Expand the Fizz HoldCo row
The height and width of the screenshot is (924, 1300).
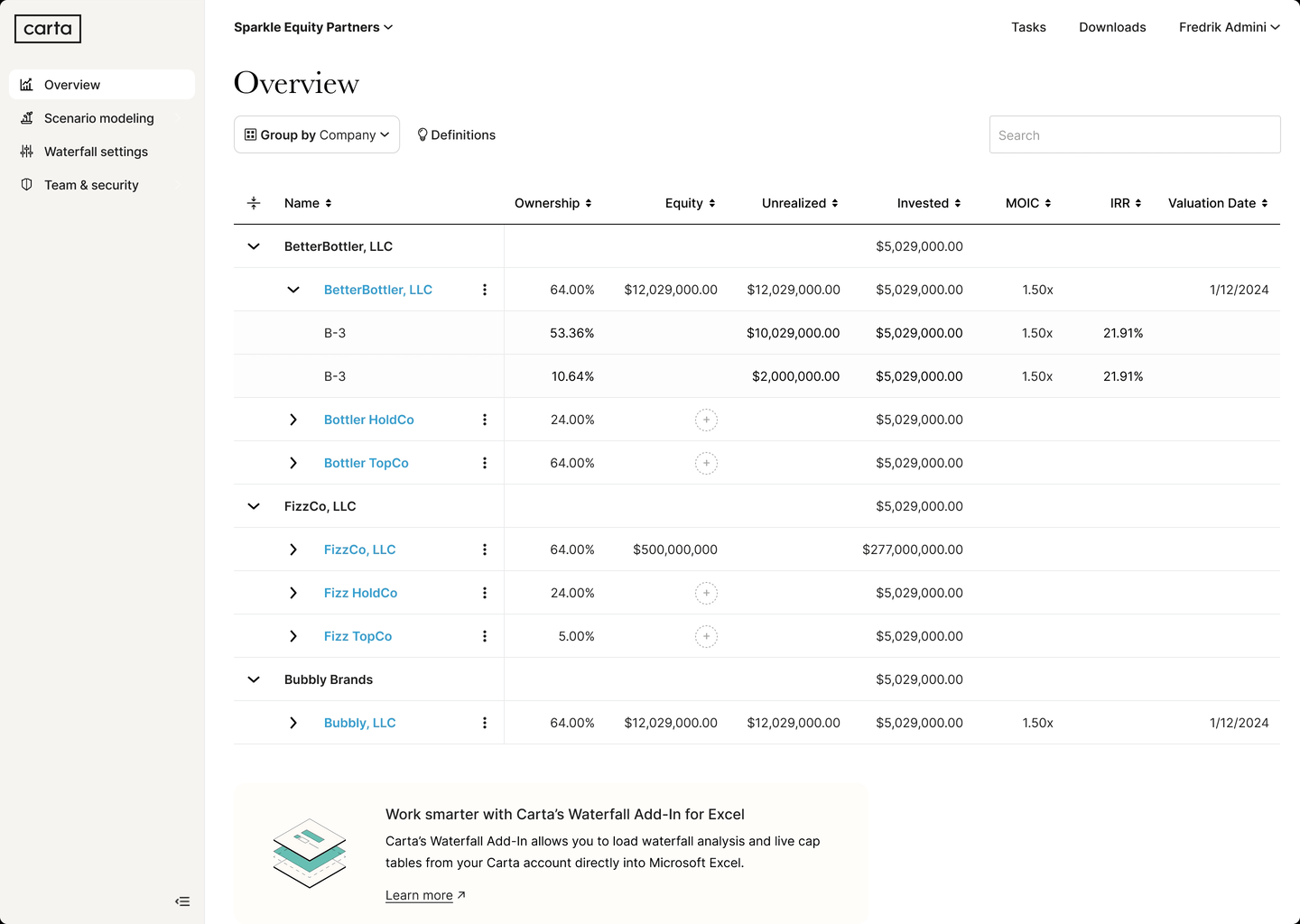[293, 593]
